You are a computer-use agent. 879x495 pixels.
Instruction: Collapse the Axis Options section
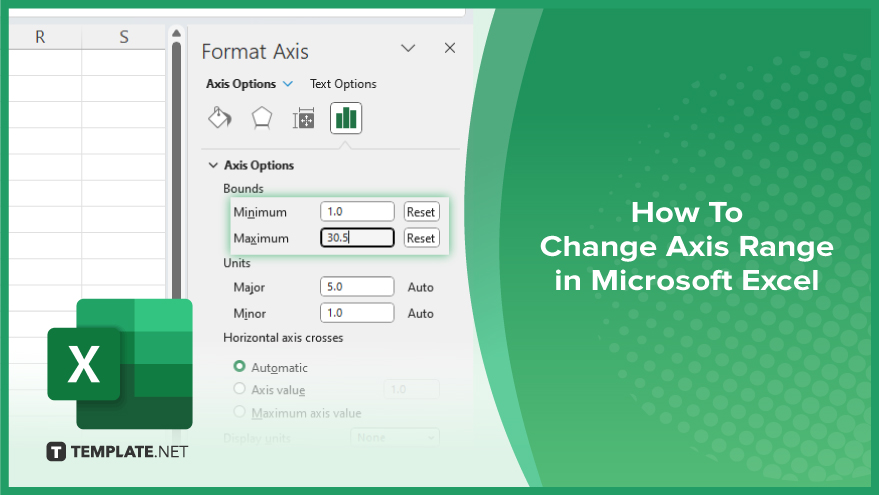[213, 165]
